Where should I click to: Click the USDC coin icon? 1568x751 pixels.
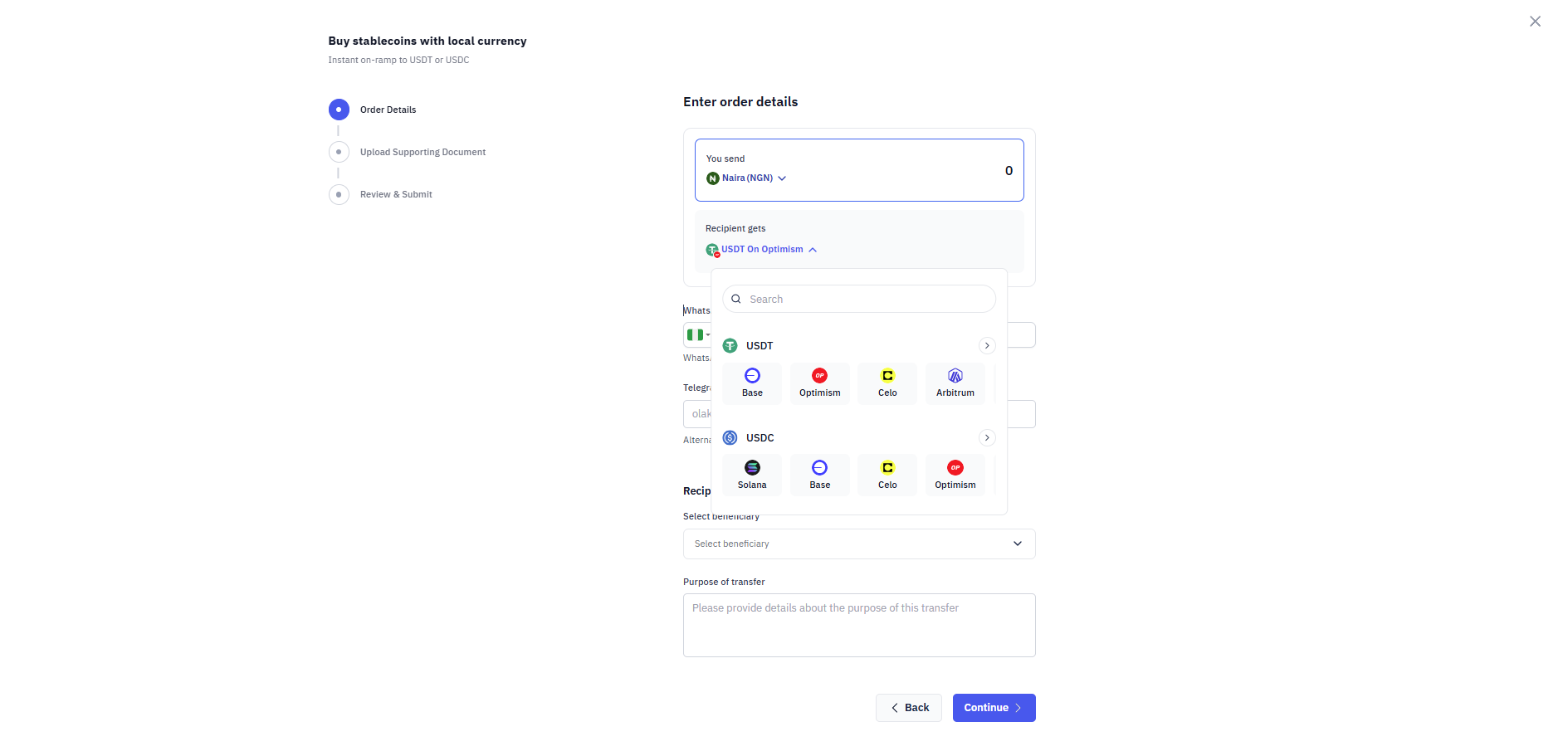point(730,437)
